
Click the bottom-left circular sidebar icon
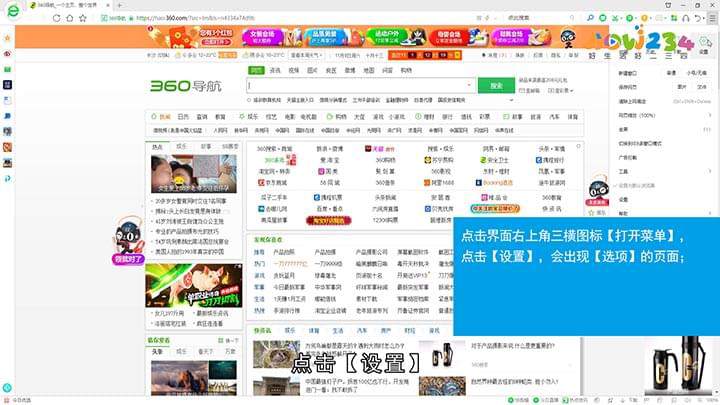[7, 388]
